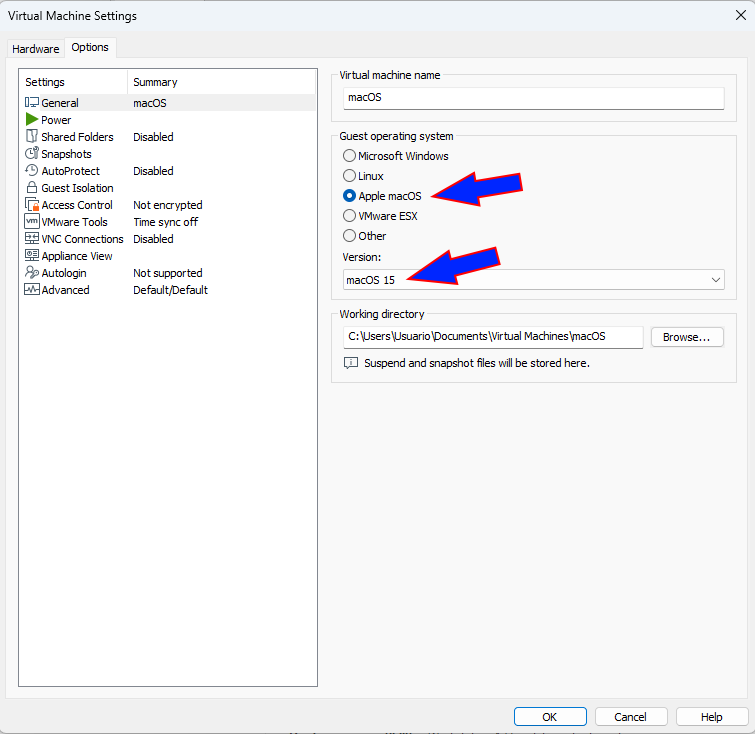Choose the Microsoft Windows radio button
755x734 pixels.
pyautogui.click(x=349, y=156)
